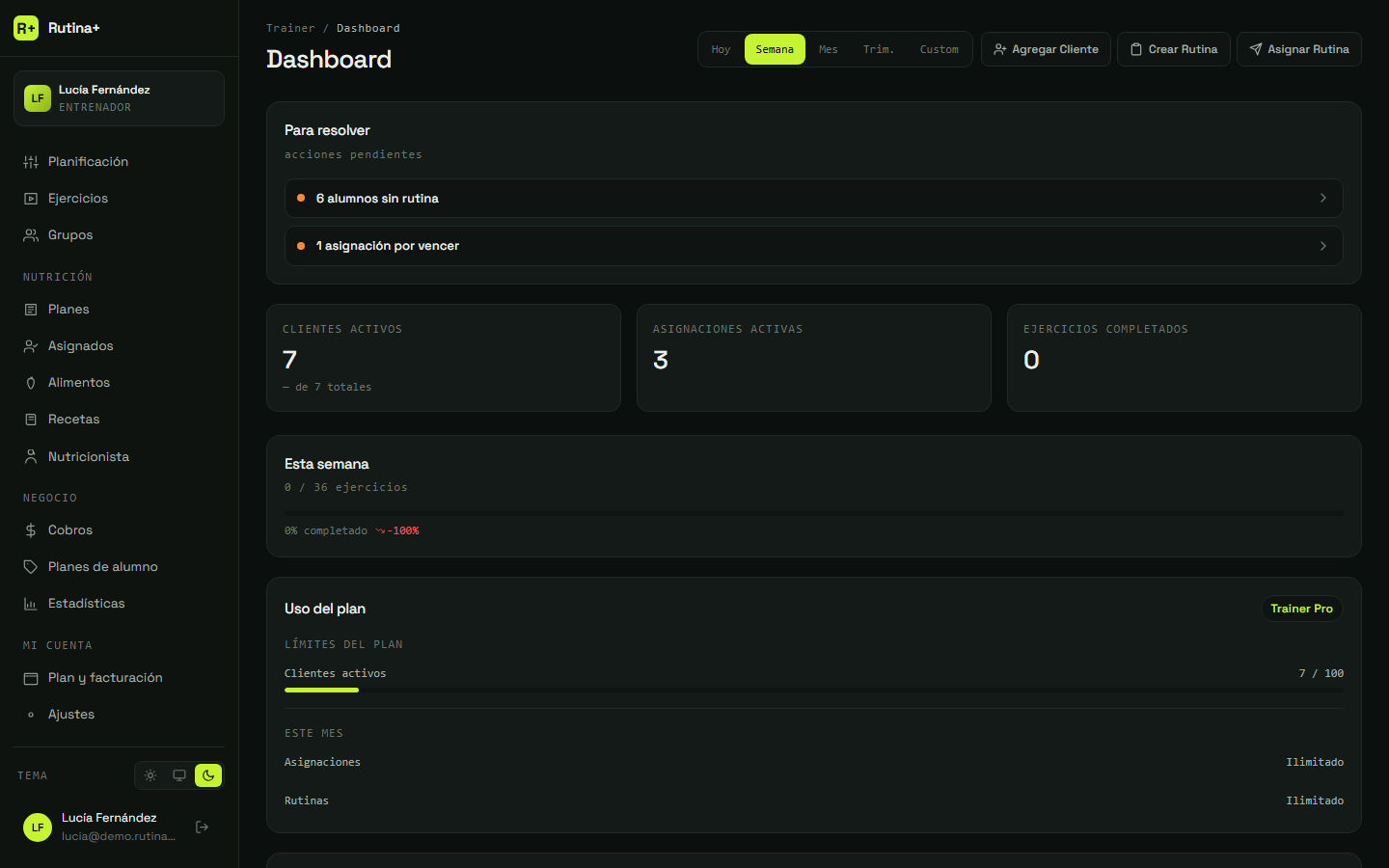Click the Ilimitado value for Asignaciones

click(x=1315, y=762)
